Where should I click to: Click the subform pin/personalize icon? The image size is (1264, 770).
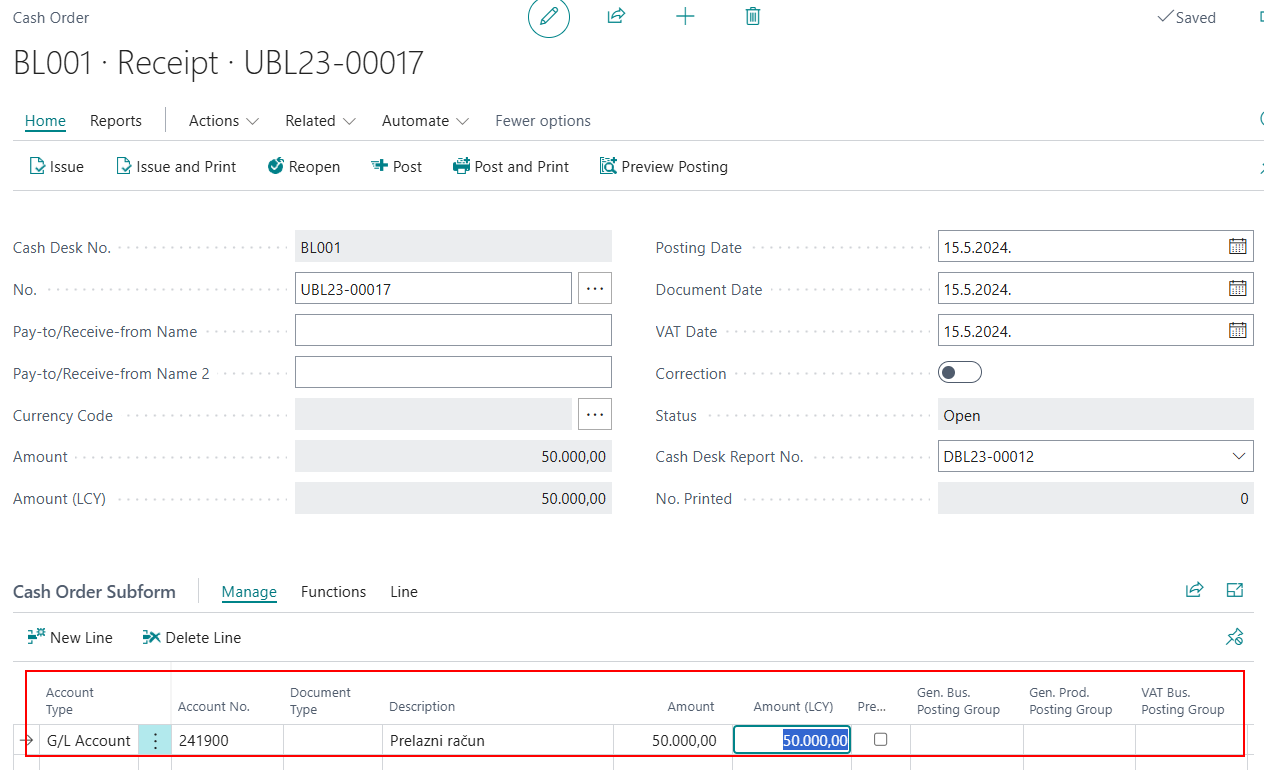[x=1235, y=637]
